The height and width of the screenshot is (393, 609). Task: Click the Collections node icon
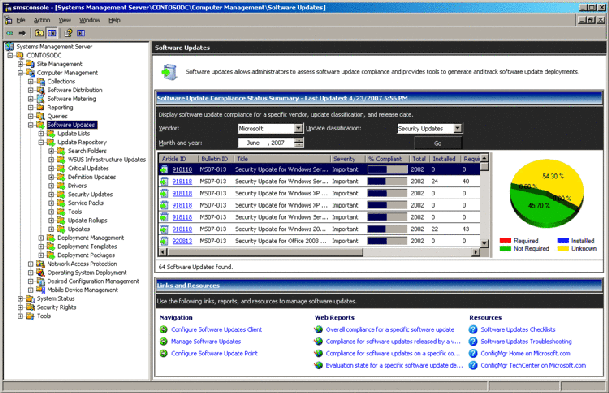(41, 81)
